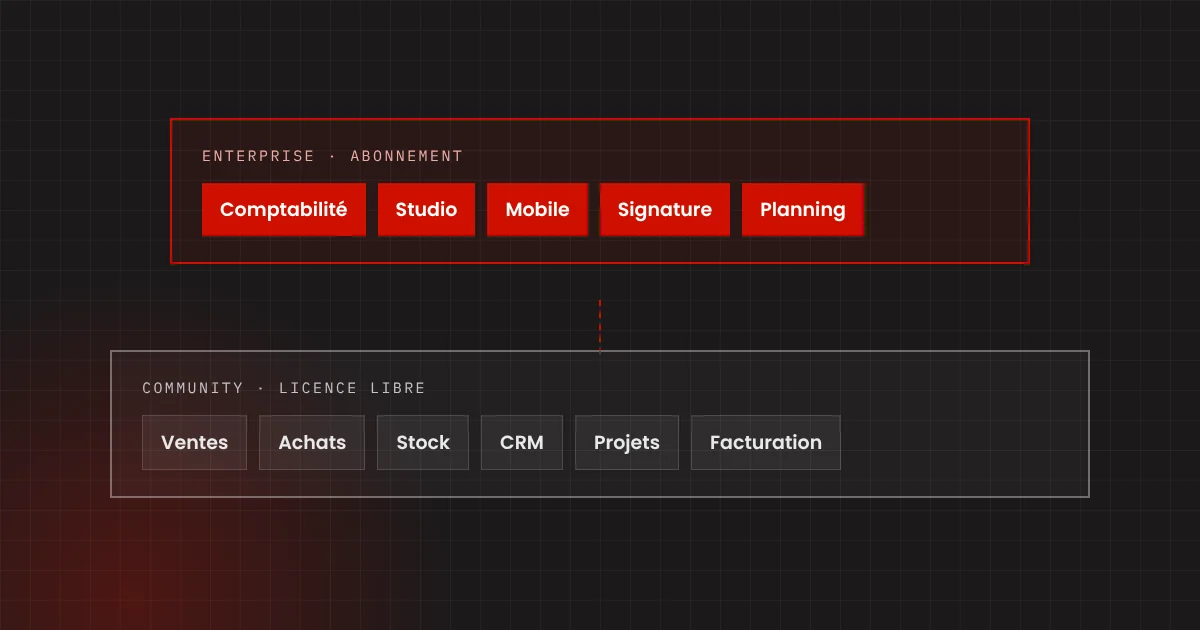The height and width of the screenshot is (630, 1200).
Task: Open the Achats module tile
Action: pos(312,443)
